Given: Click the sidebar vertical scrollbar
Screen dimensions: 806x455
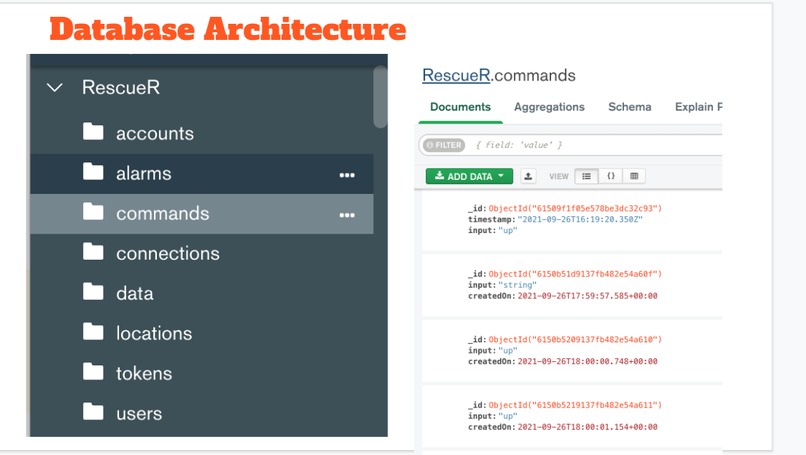Looking at the screenshot, I should [380, 97].
